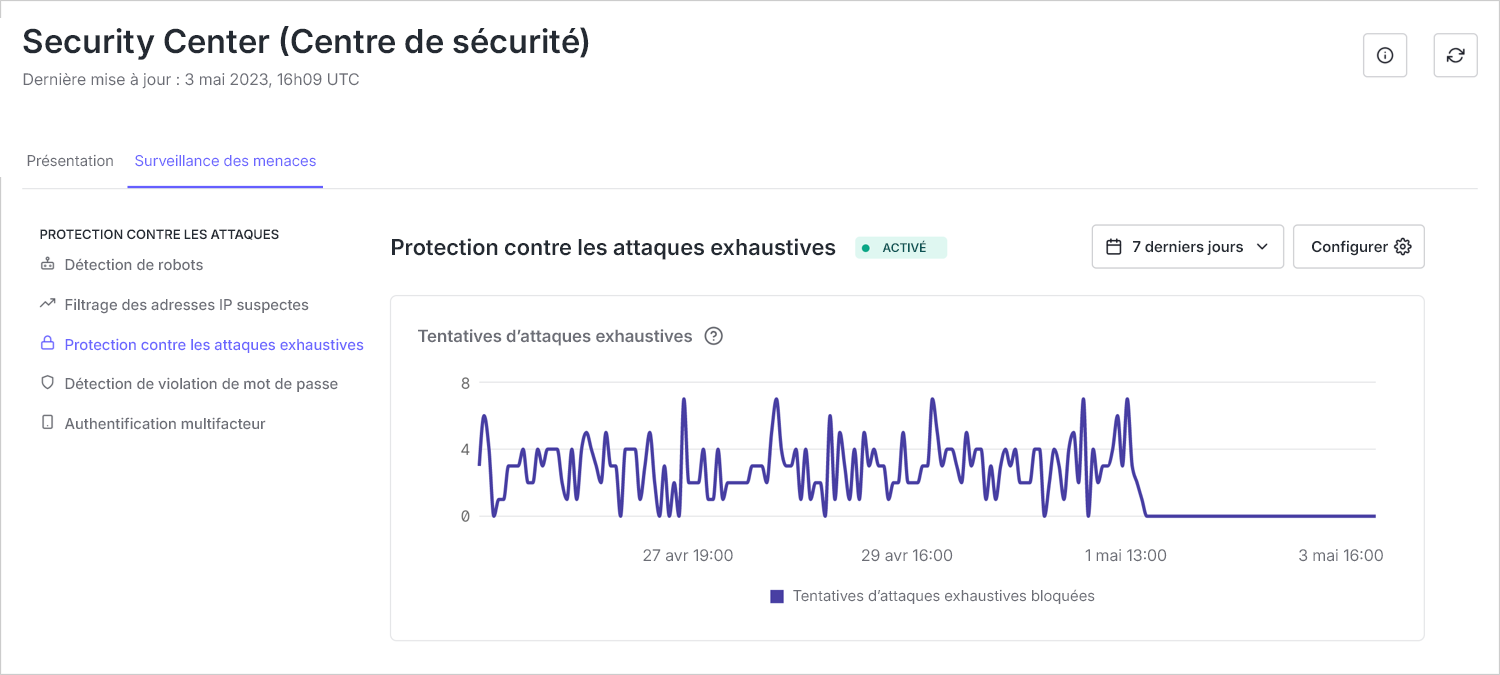Open Détection de violation de mot de passe
This screenshot has height=675, width=1500.
click(x=201, y=383)
